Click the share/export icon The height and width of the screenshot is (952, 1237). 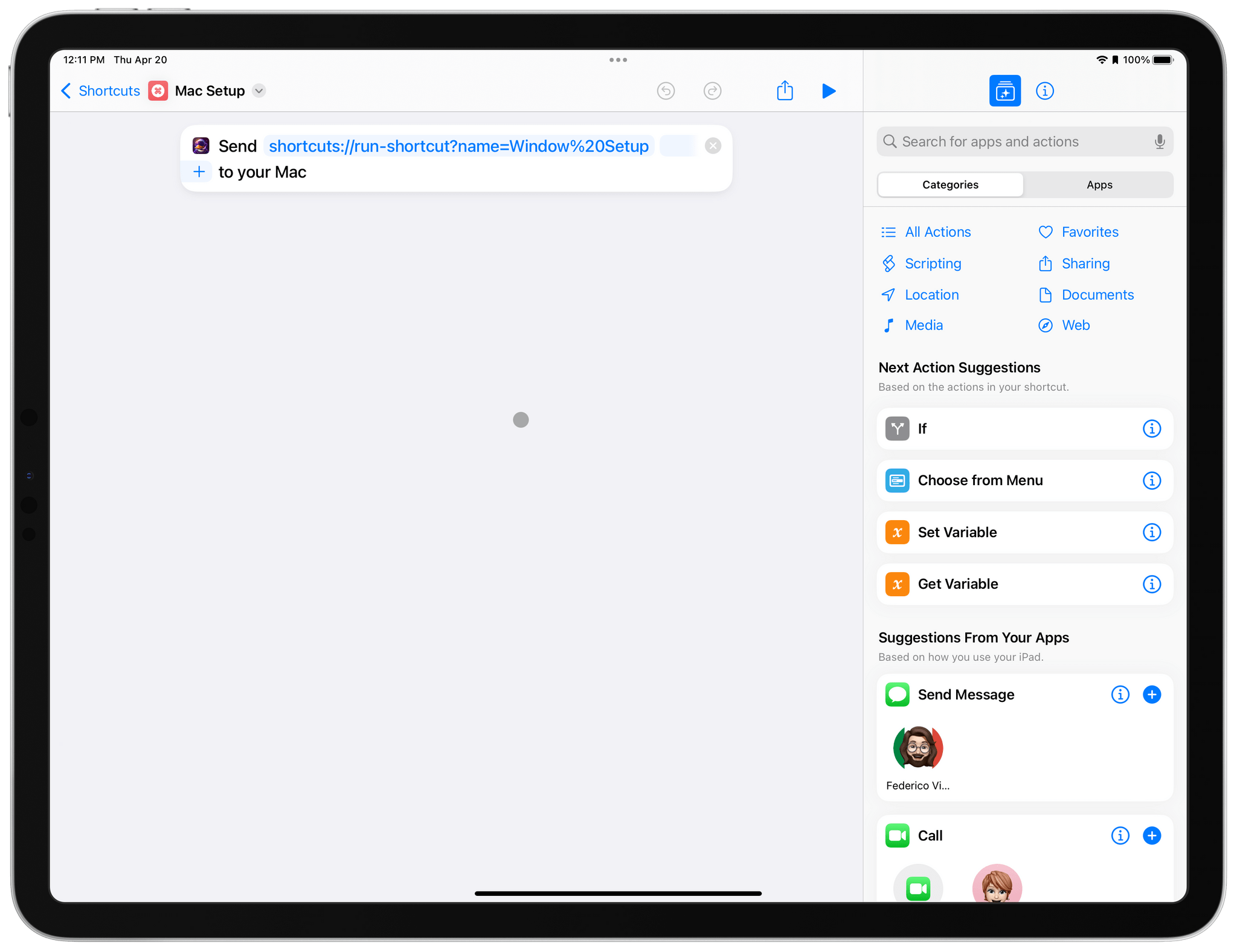pyautogui.click(x=785, y=91)
